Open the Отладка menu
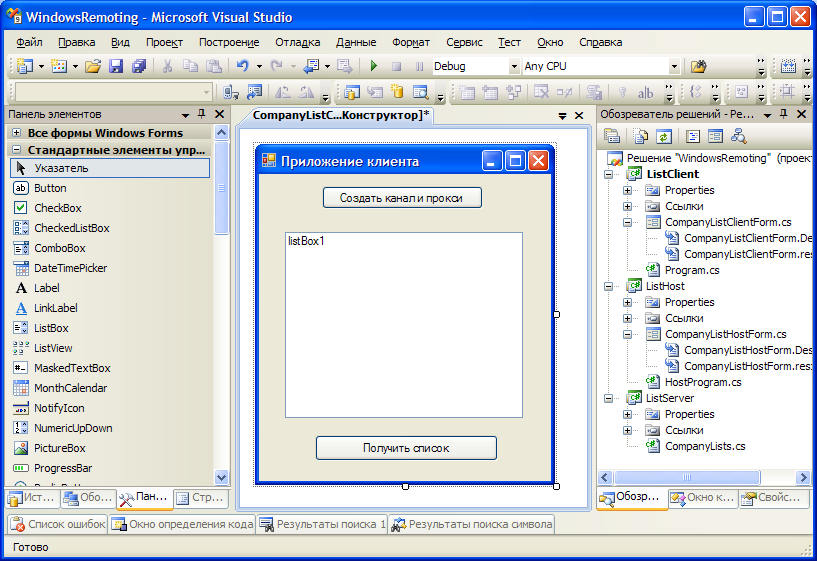This screenshot has width=817, height=561. 298,42
